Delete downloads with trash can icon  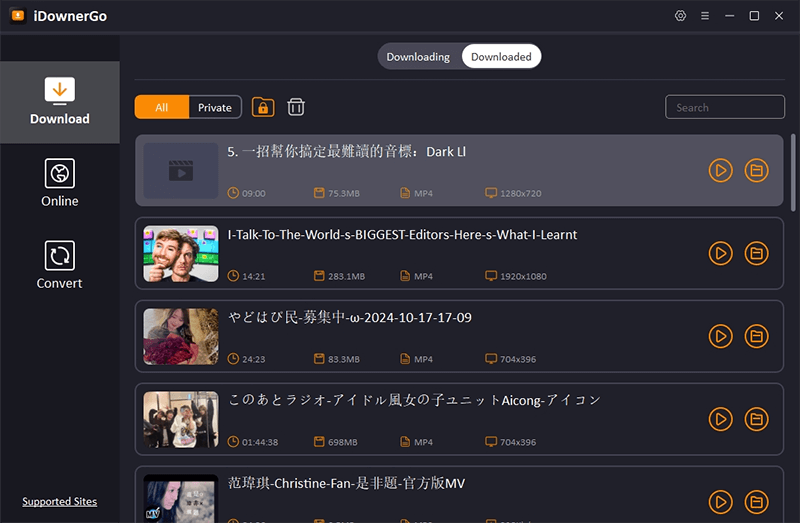[x=296, y=107]
